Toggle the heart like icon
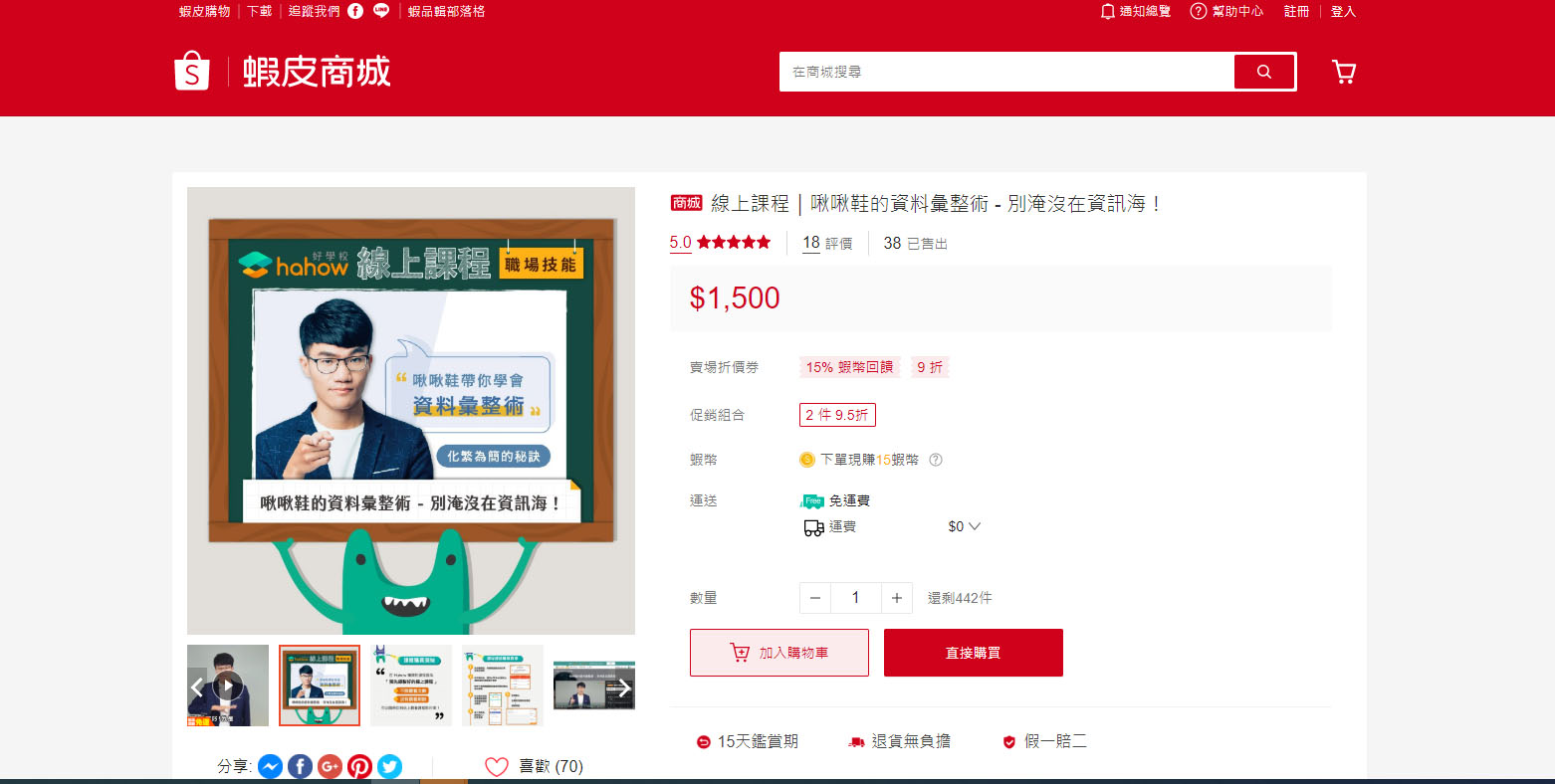1555x784 pixels. pyautogui.click(x=496, y=766)
